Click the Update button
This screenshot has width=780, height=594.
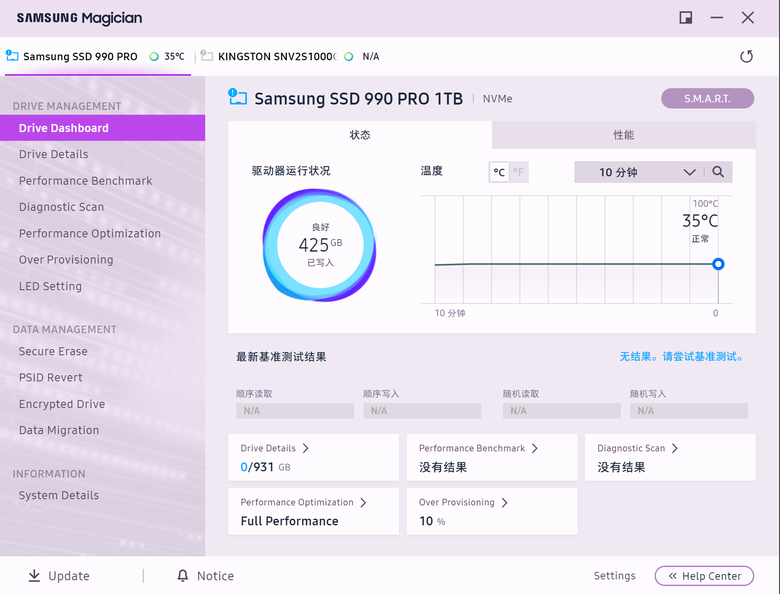pos(59,576)
